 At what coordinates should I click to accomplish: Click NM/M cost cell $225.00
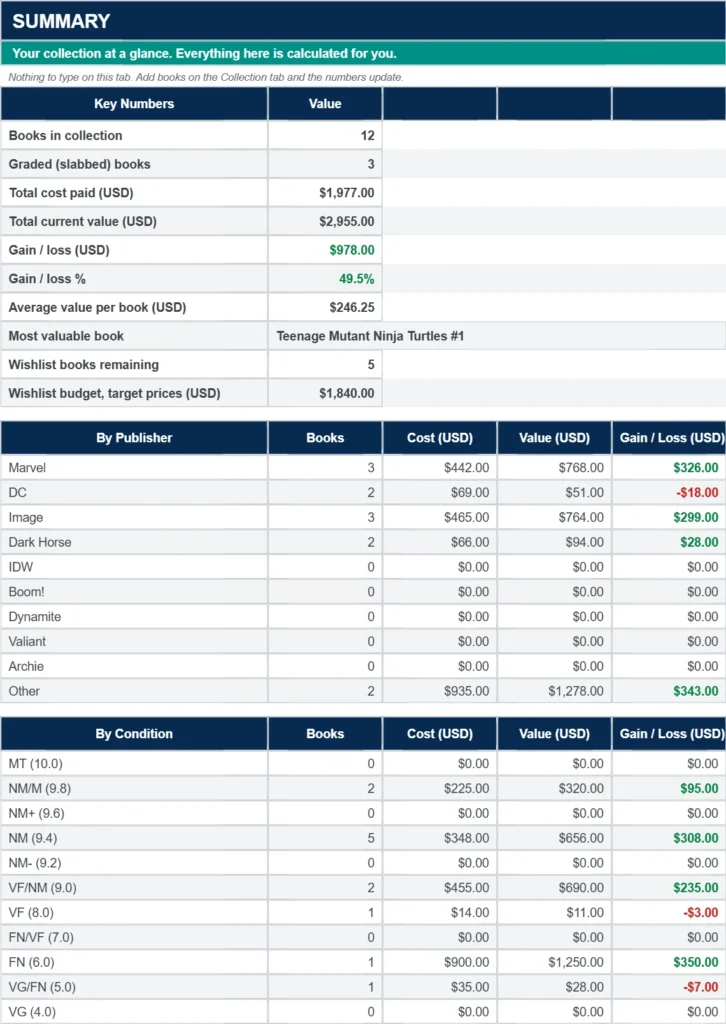click(x=440, y=788)
